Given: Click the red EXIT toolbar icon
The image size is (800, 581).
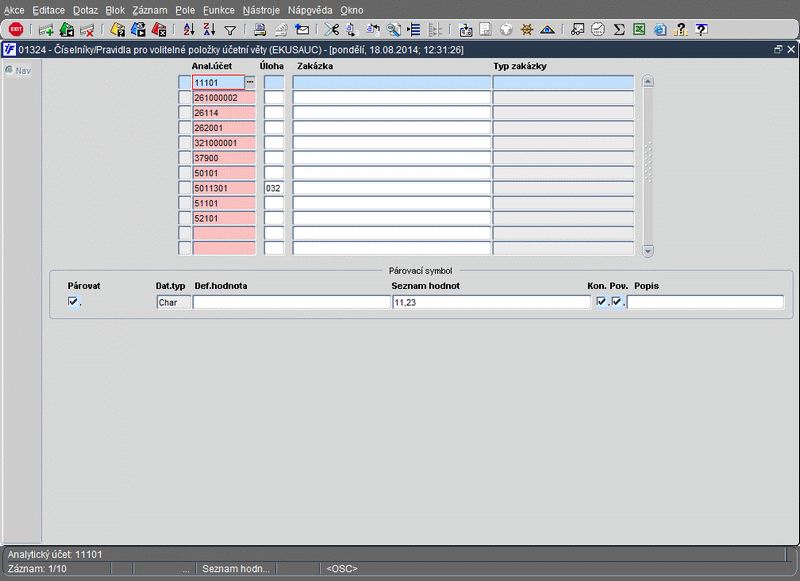Looking at the screenshot, I should click(x=16, y=30).
